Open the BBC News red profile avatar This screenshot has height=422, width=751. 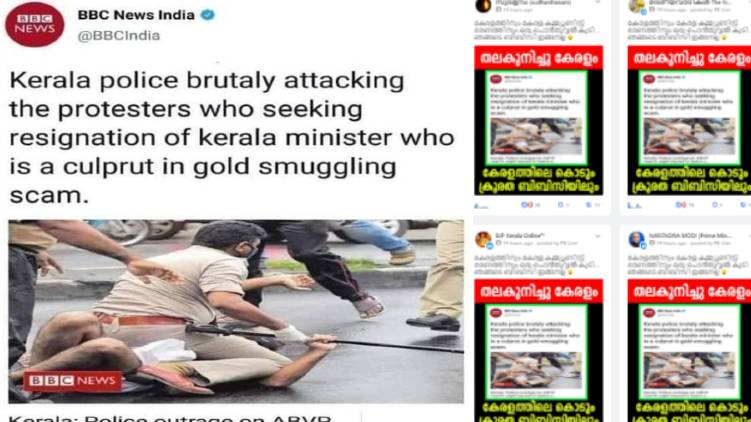(x=34, y=24)
